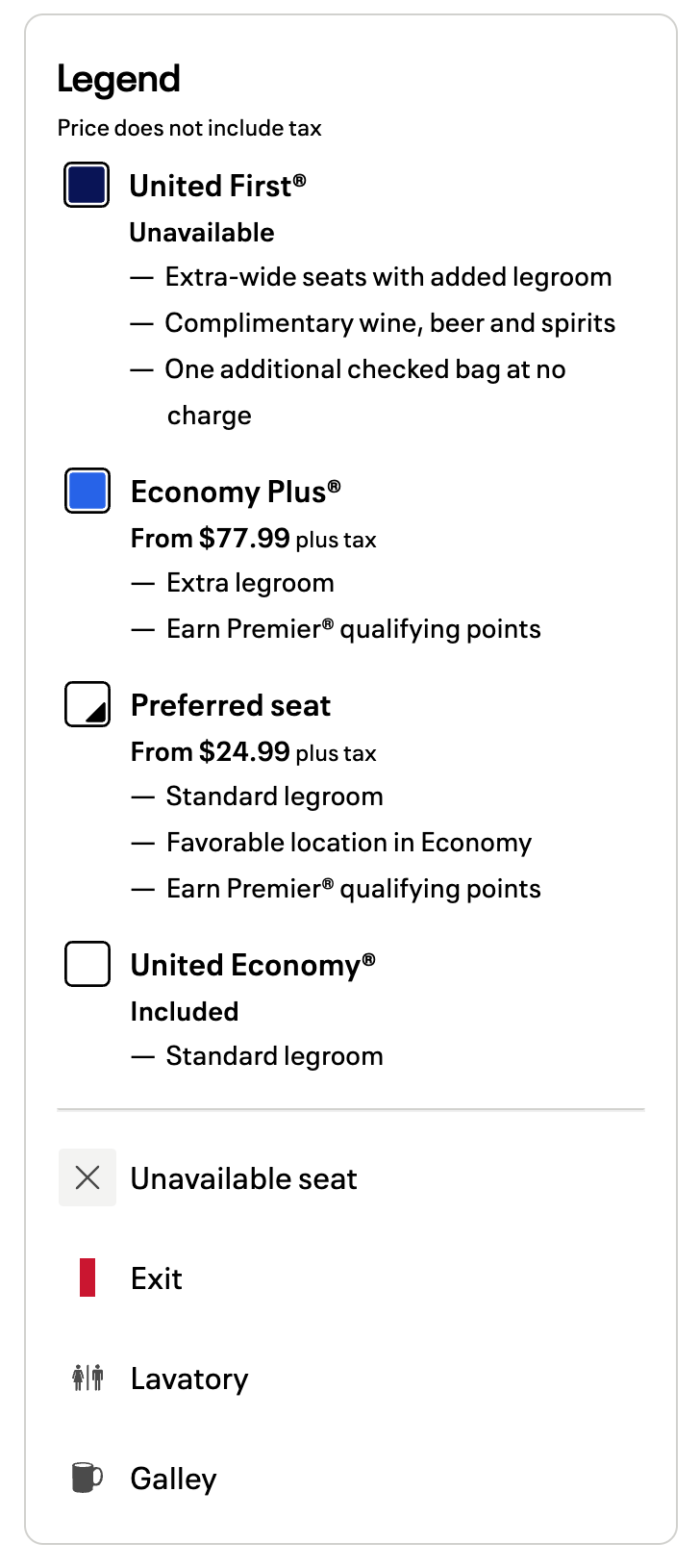Click the Lavatory label text

(189, 1378)
